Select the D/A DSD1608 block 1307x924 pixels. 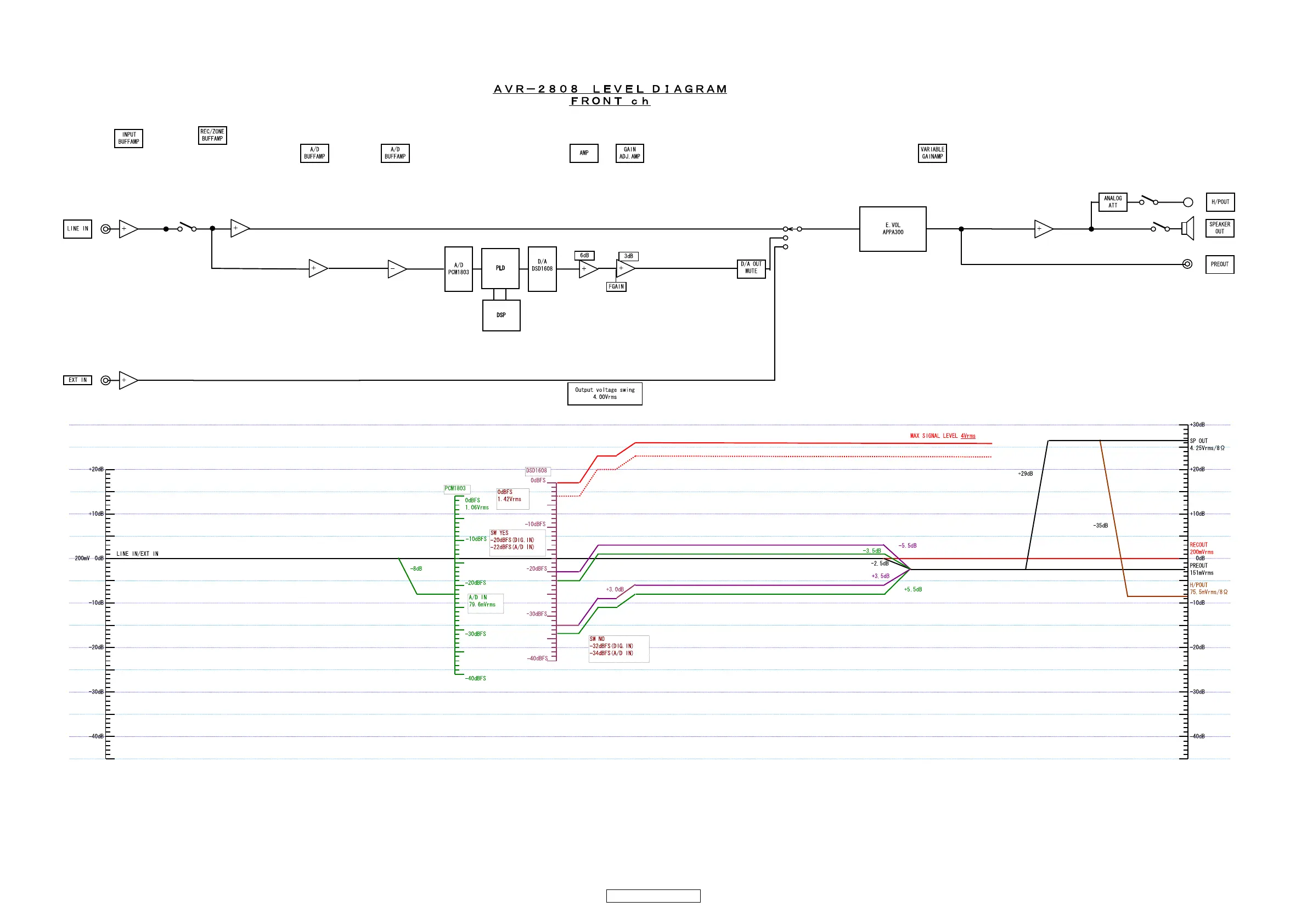(543, 269)
